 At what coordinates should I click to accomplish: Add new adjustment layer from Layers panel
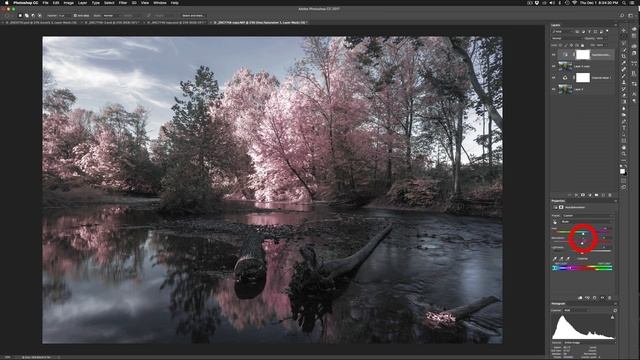coord(589,194)
